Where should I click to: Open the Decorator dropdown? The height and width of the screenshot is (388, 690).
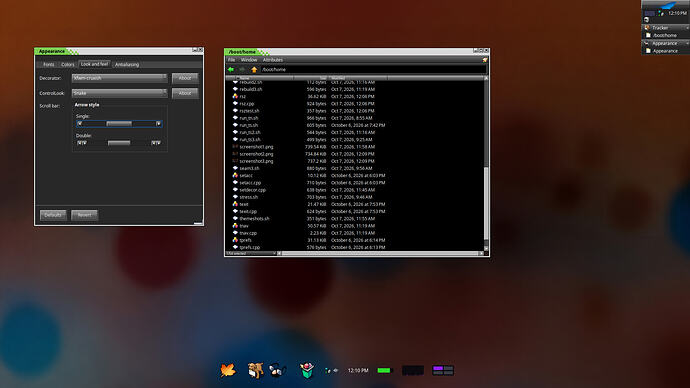(x=119, y=78)
